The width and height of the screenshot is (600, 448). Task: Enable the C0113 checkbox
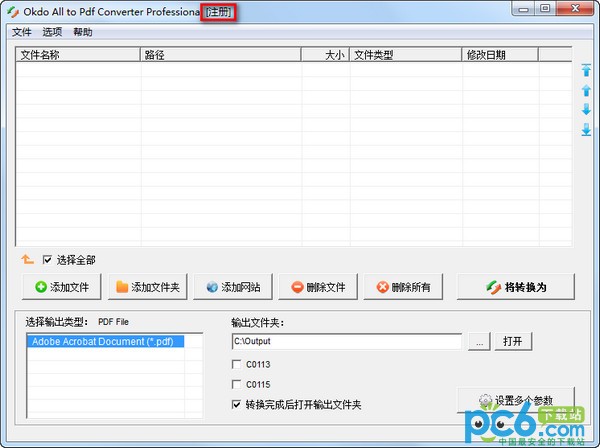point(236,364)
